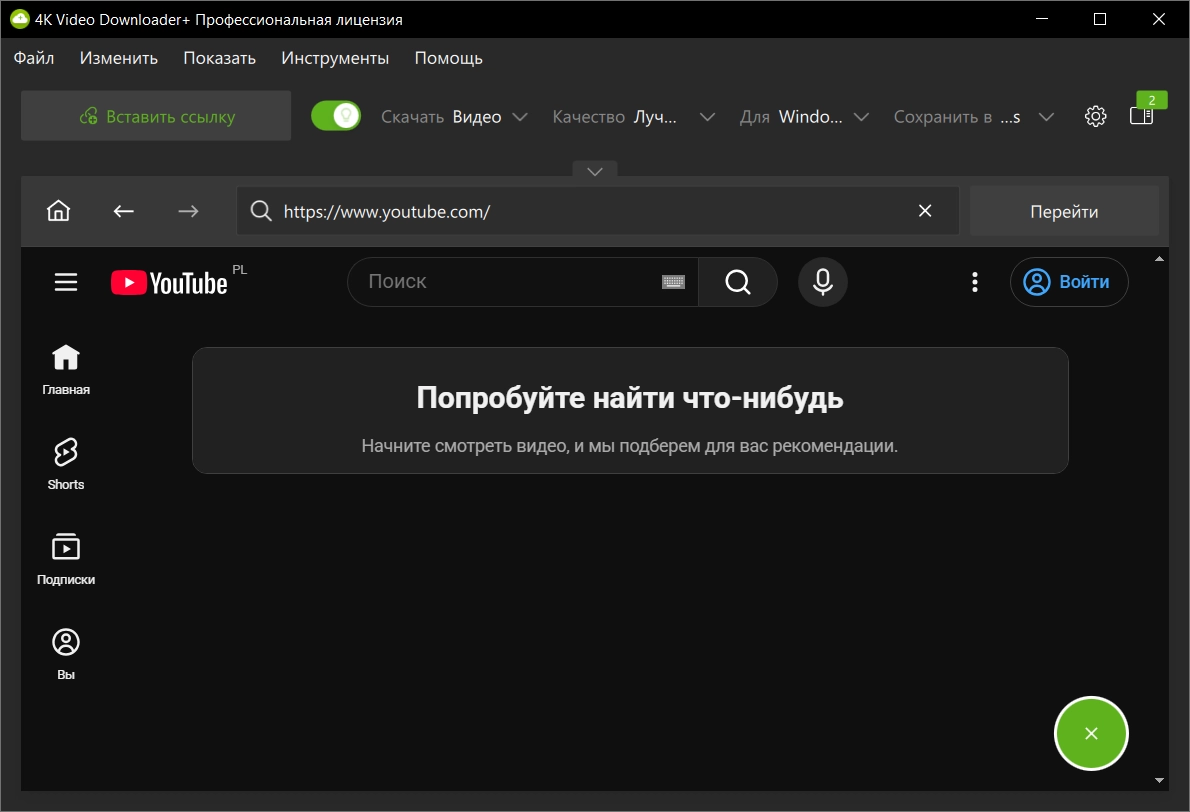The image size is (1190, 812).
Task: Collapse the toolbar with center chevron
Action: [595, 171]
